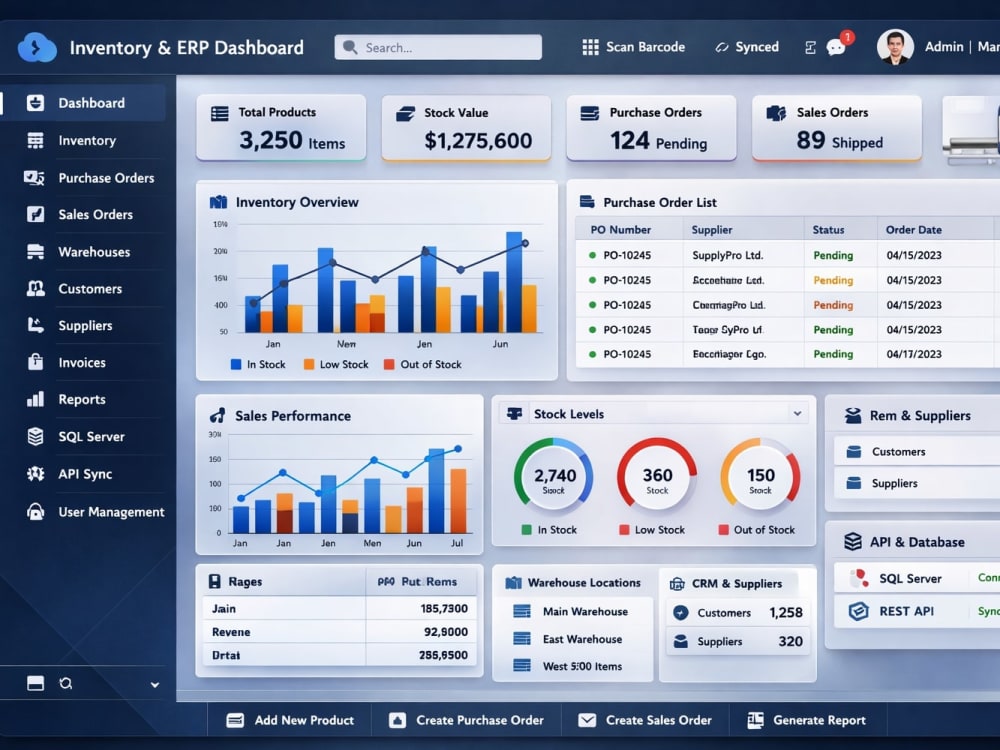Click the Sales Orders card icon
The image size is (1000, 750).
pyautogui.click(x=776, y=114)
